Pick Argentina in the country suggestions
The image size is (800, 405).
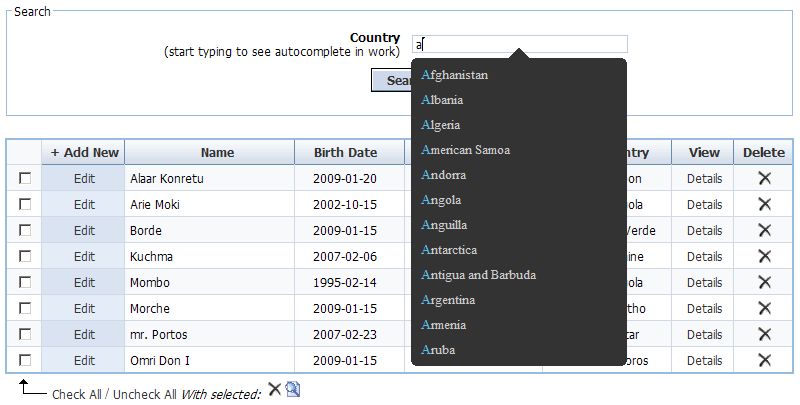[448, 300]
